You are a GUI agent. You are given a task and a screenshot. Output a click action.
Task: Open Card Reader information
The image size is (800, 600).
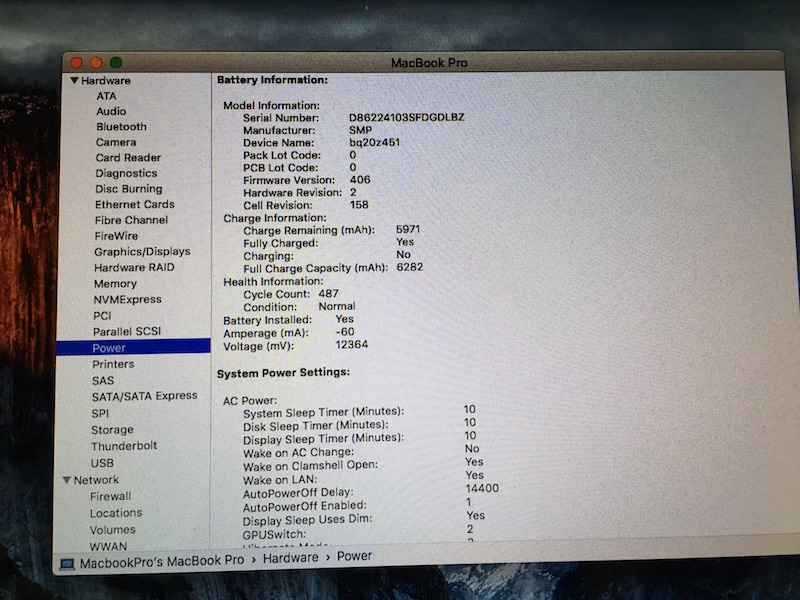[x=128, y=158]
